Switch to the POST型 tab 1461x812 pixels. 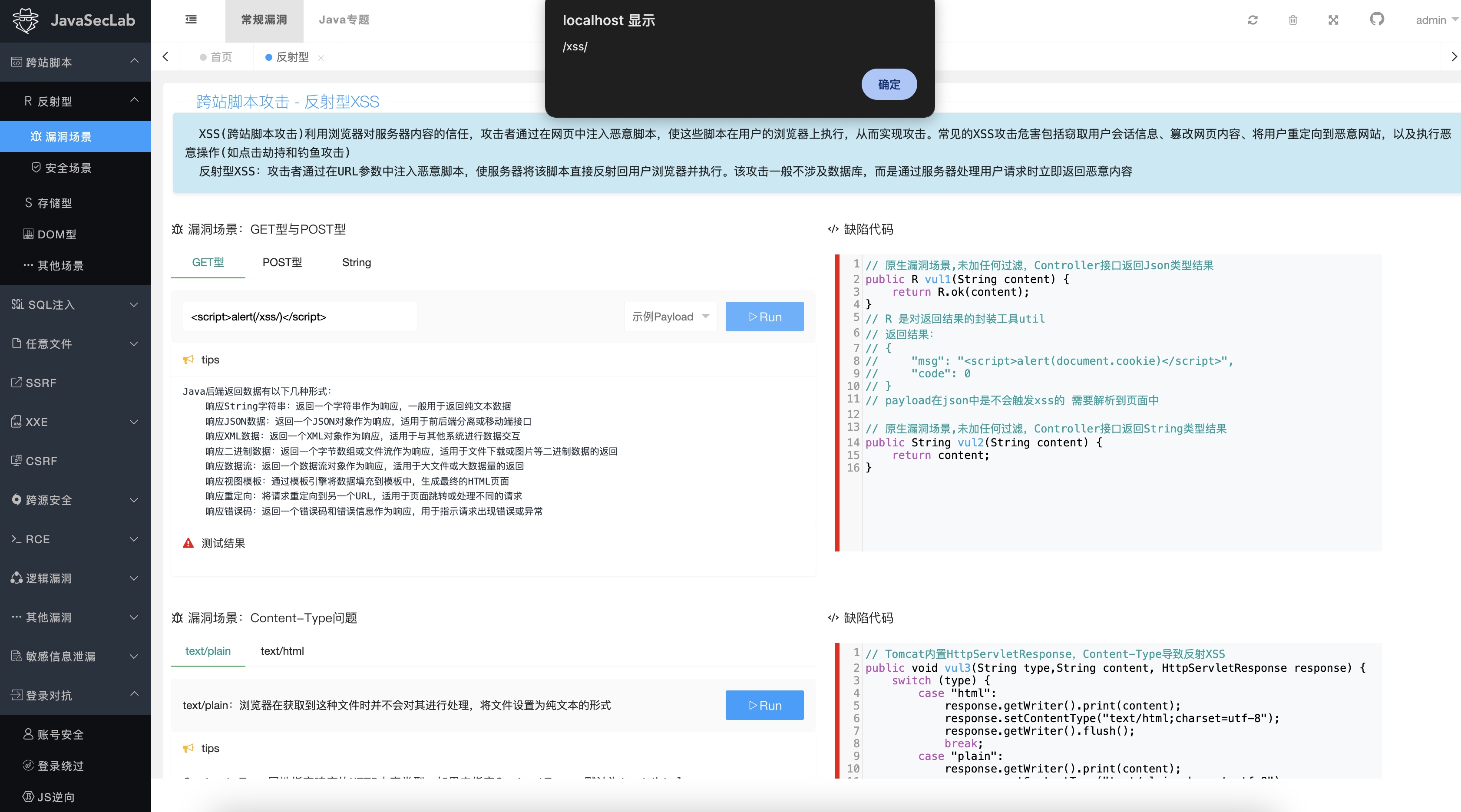[x=282, y=263]
